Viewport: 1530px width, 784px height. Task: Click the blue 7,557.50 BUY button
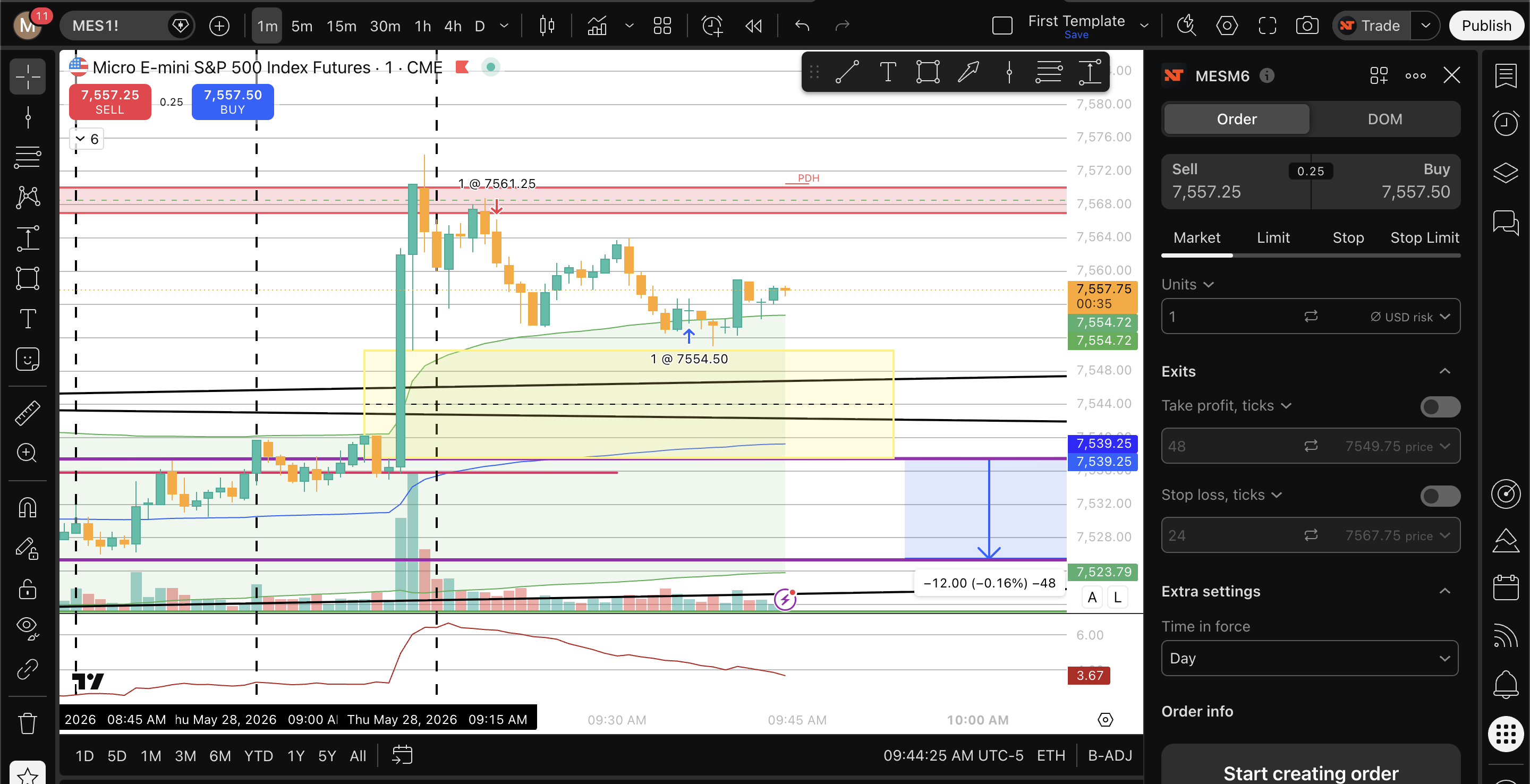[x=232, y=101]
